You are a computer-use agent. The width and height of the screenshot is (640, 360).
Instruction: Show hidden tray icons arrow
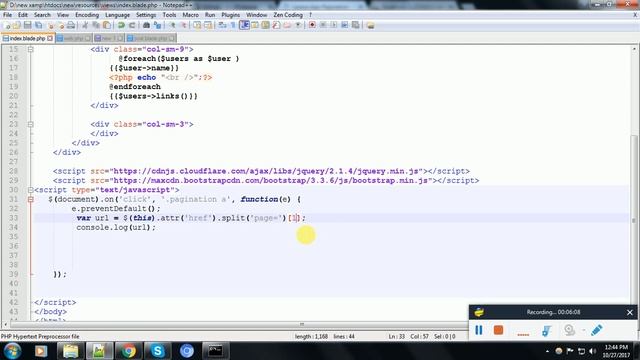click(x=547, y=351)
